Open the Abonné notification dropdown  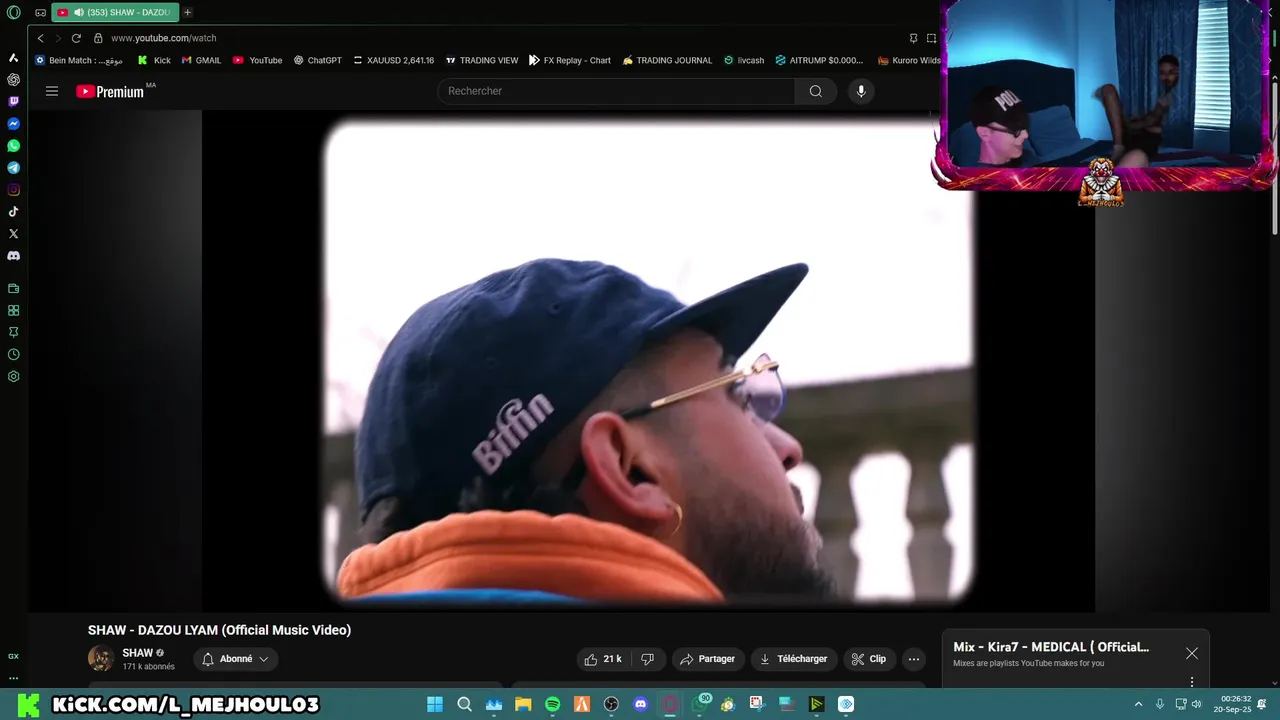click(235, 659)
